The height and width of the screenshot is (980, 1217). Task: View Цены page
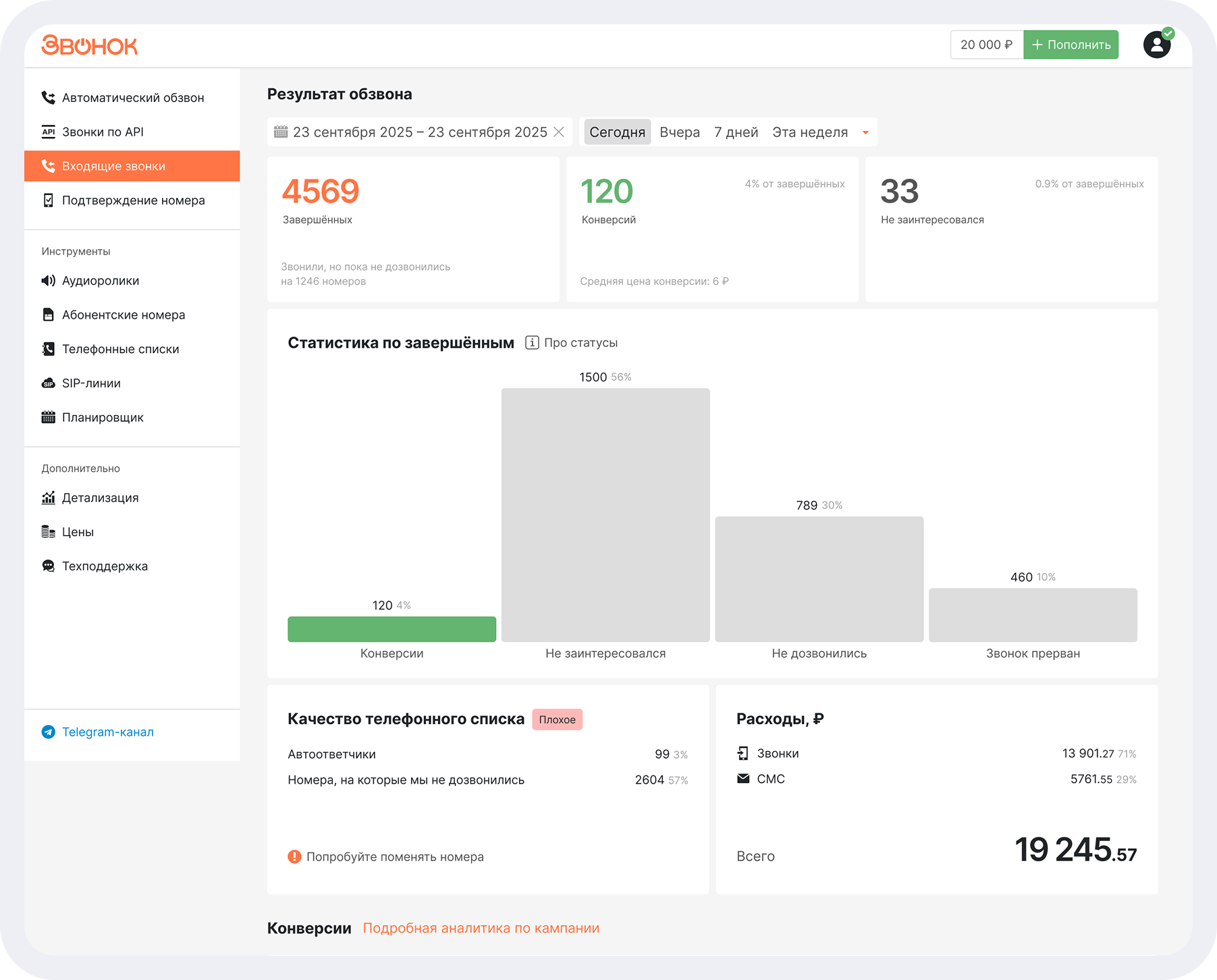132,532
